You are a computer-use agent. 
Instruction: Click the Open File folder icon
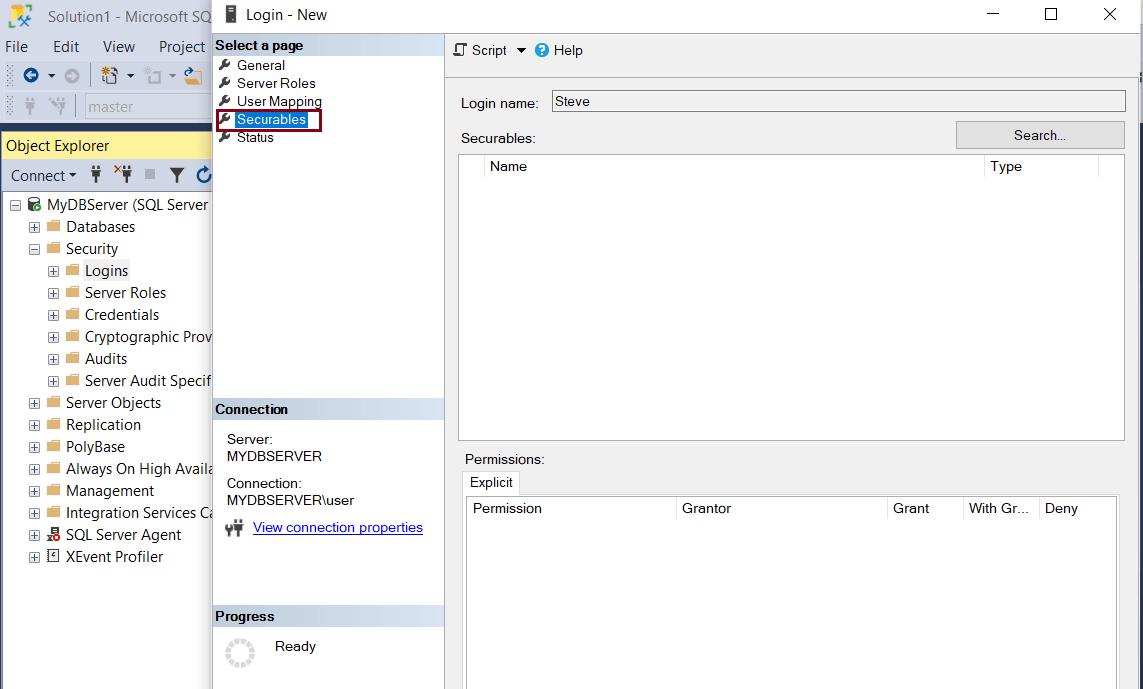[193, 76]
